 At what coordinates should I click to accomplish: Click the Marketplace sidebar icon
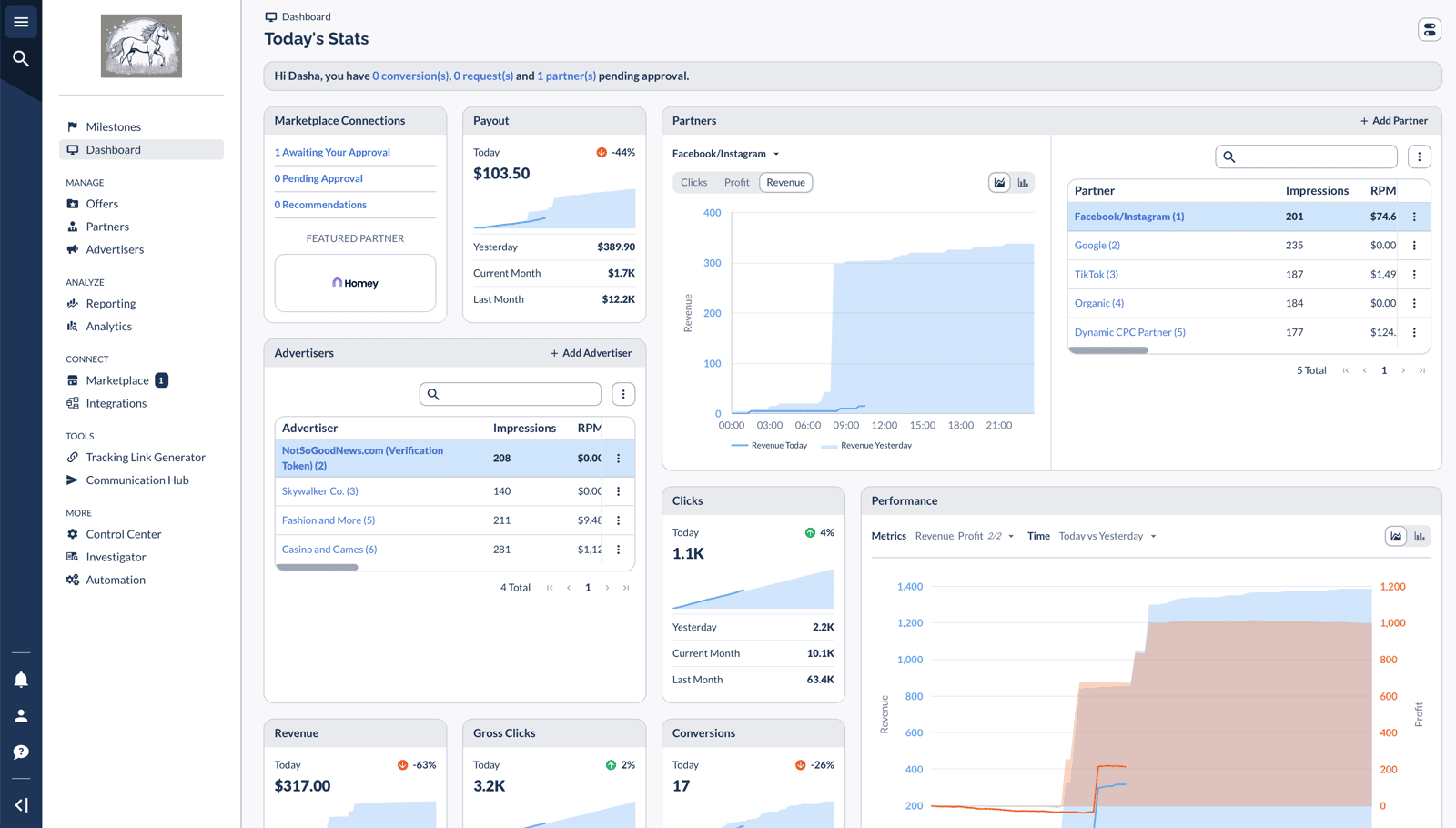pyautogui.click(x=73, y=380)
